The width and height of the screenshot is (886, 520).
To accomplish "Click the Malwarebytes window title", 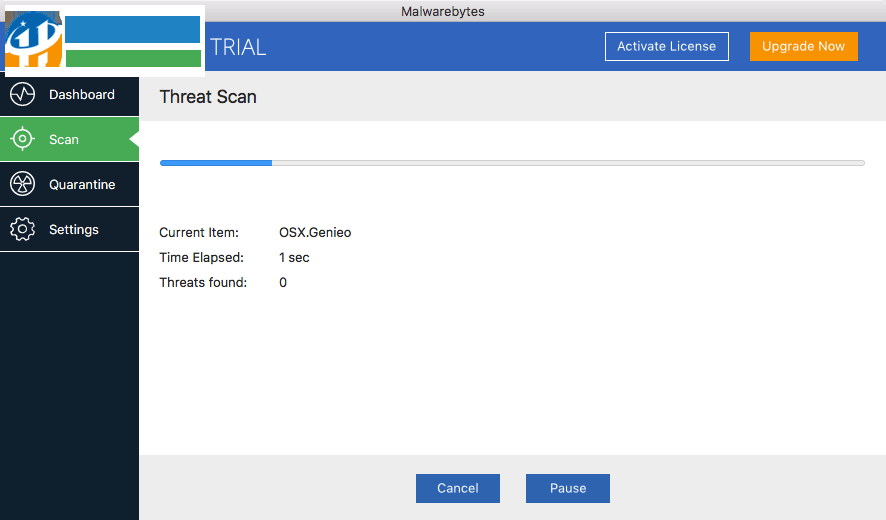I will click(x=443, y=11).
